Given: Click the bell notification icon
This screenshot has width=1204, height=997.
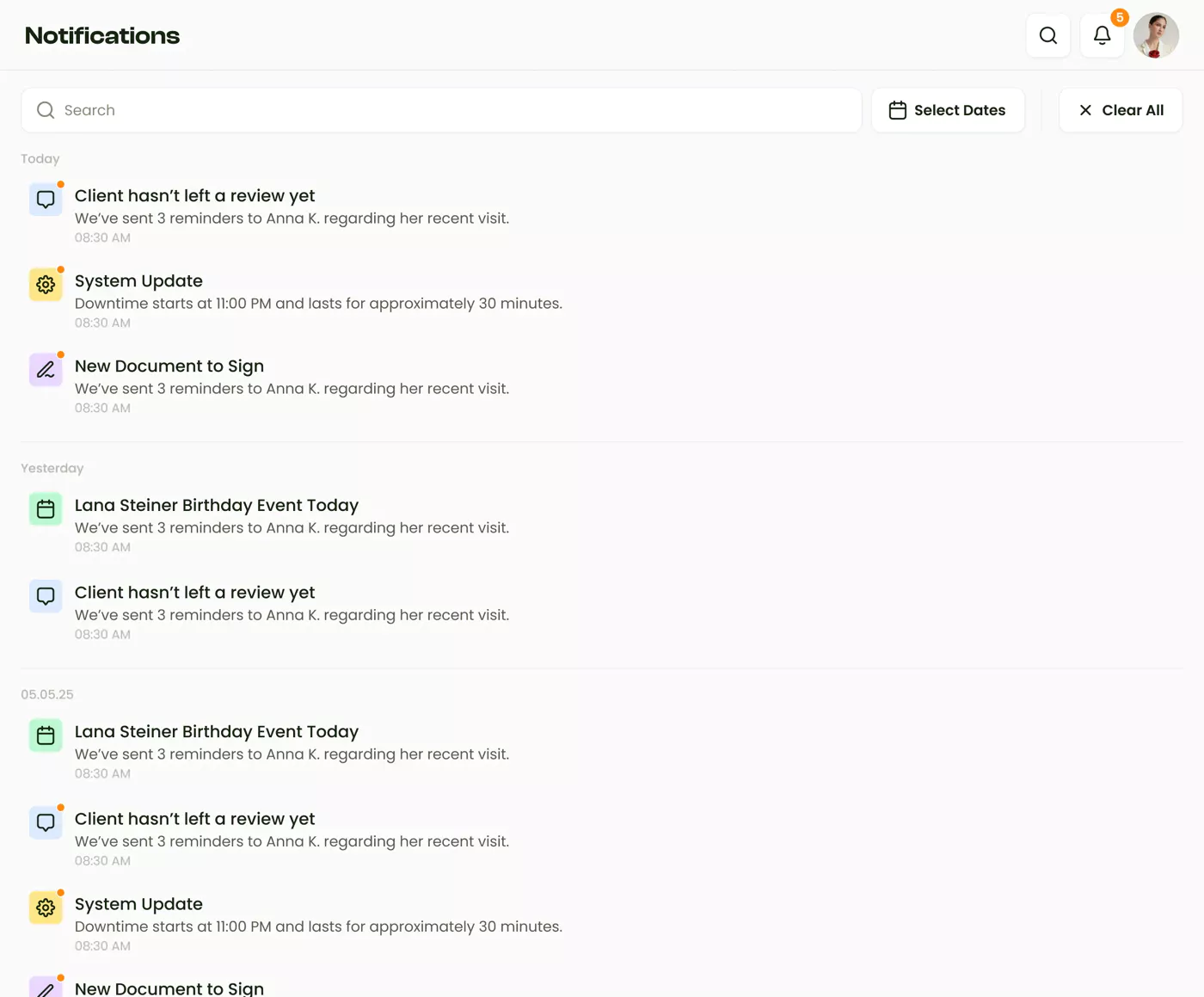Looking at the screenshot, I should pyautogui.click(x=1102, y=36).
